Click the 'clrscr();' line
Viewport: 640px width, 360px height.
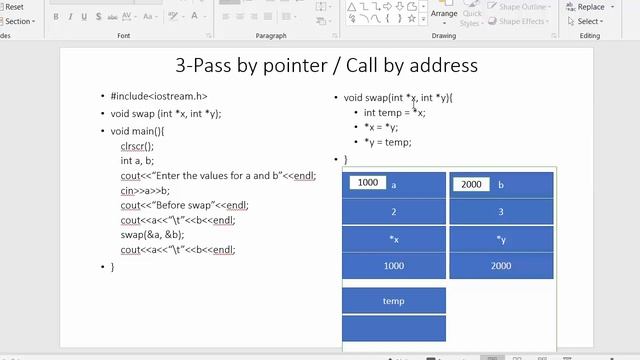click(137, 146)
